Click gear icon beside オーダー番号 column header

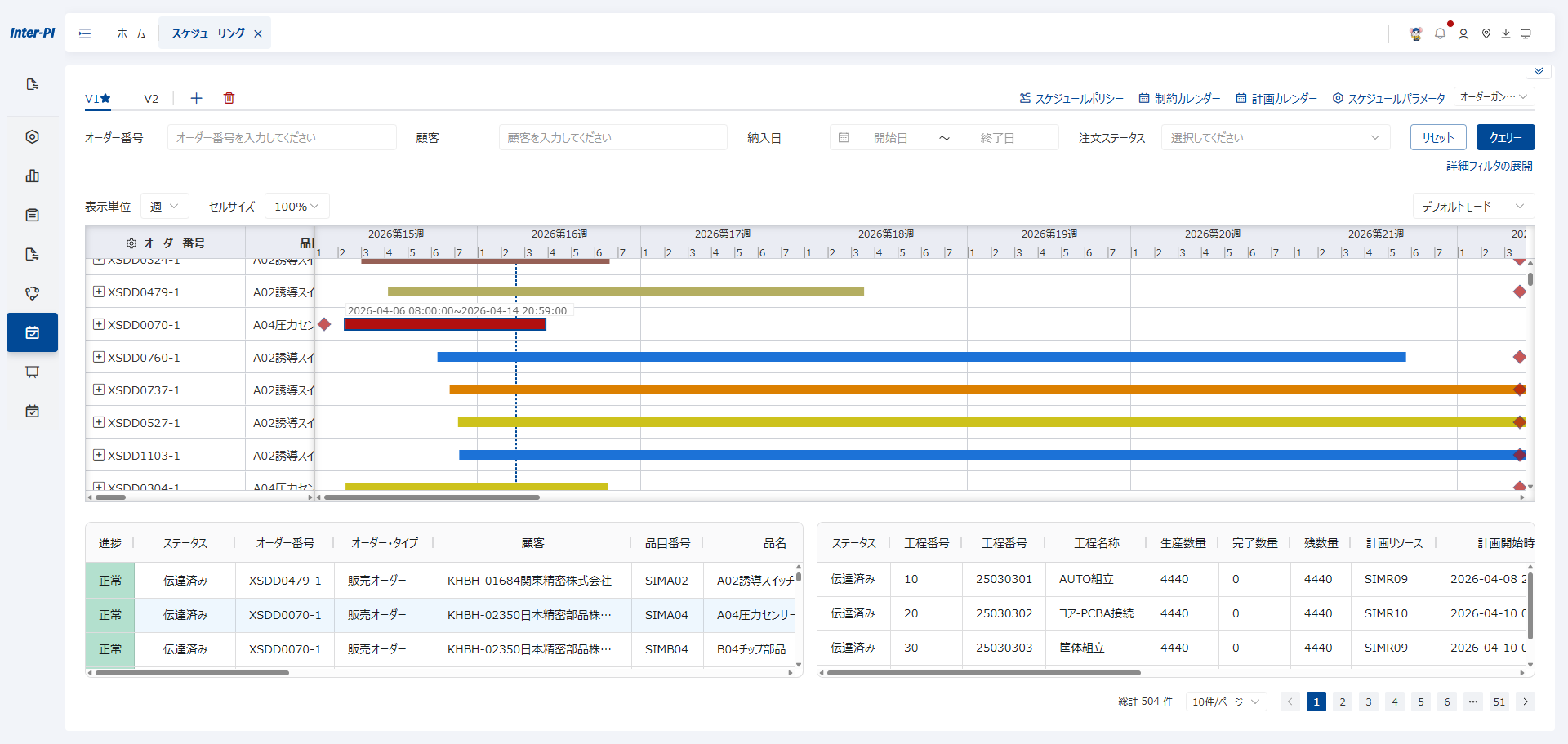pos(131,243)
